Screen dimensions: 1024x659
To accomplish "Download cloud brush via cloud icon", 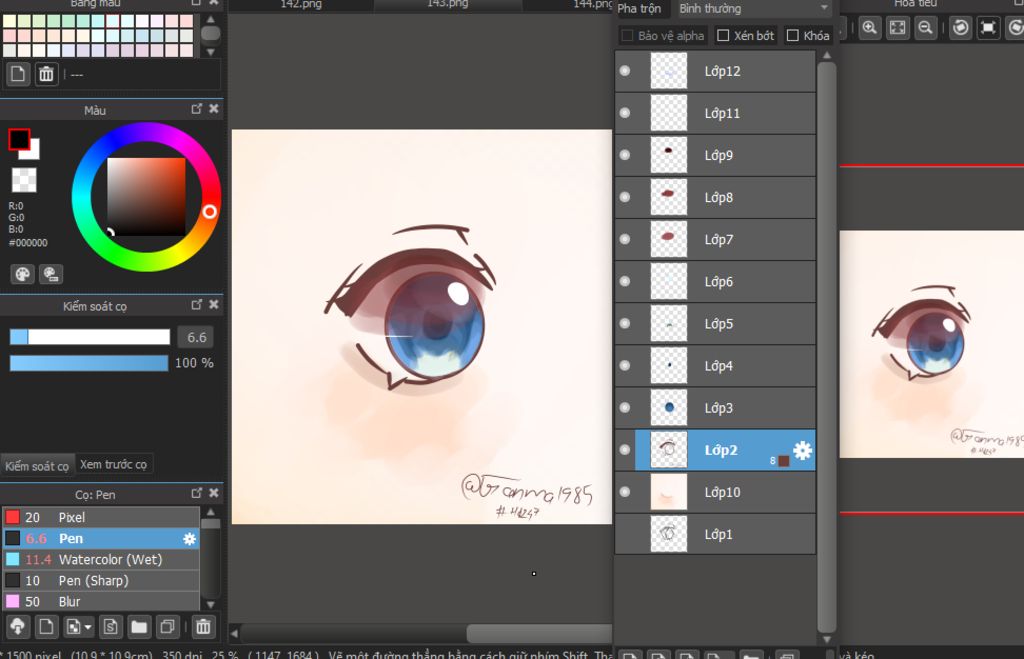I will point(18,627).
